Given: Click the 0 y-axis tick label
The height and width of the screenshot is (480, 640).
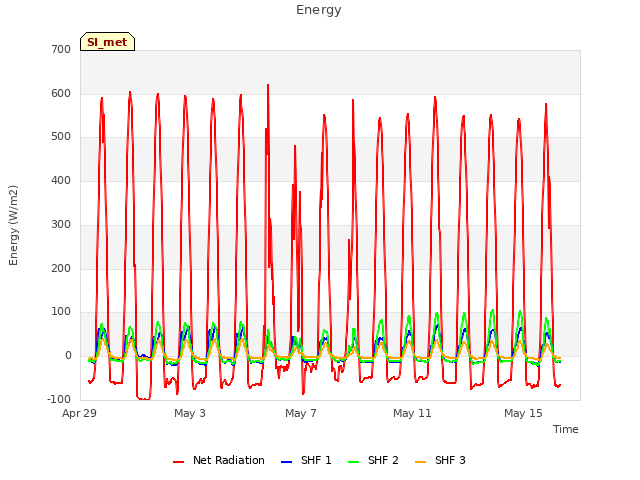Looking at the screenshot, I should pos(68,356).
